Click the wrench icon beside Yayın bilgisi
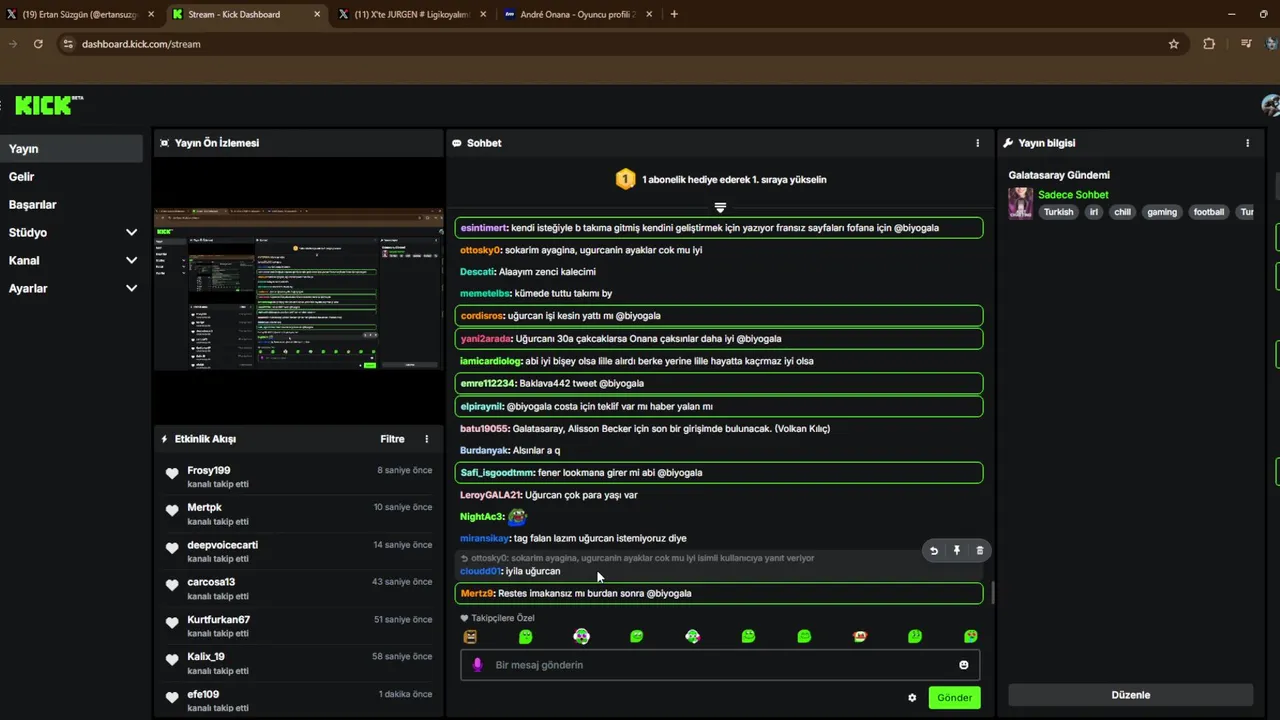The image size is (1280, 720). point(1008,143)
